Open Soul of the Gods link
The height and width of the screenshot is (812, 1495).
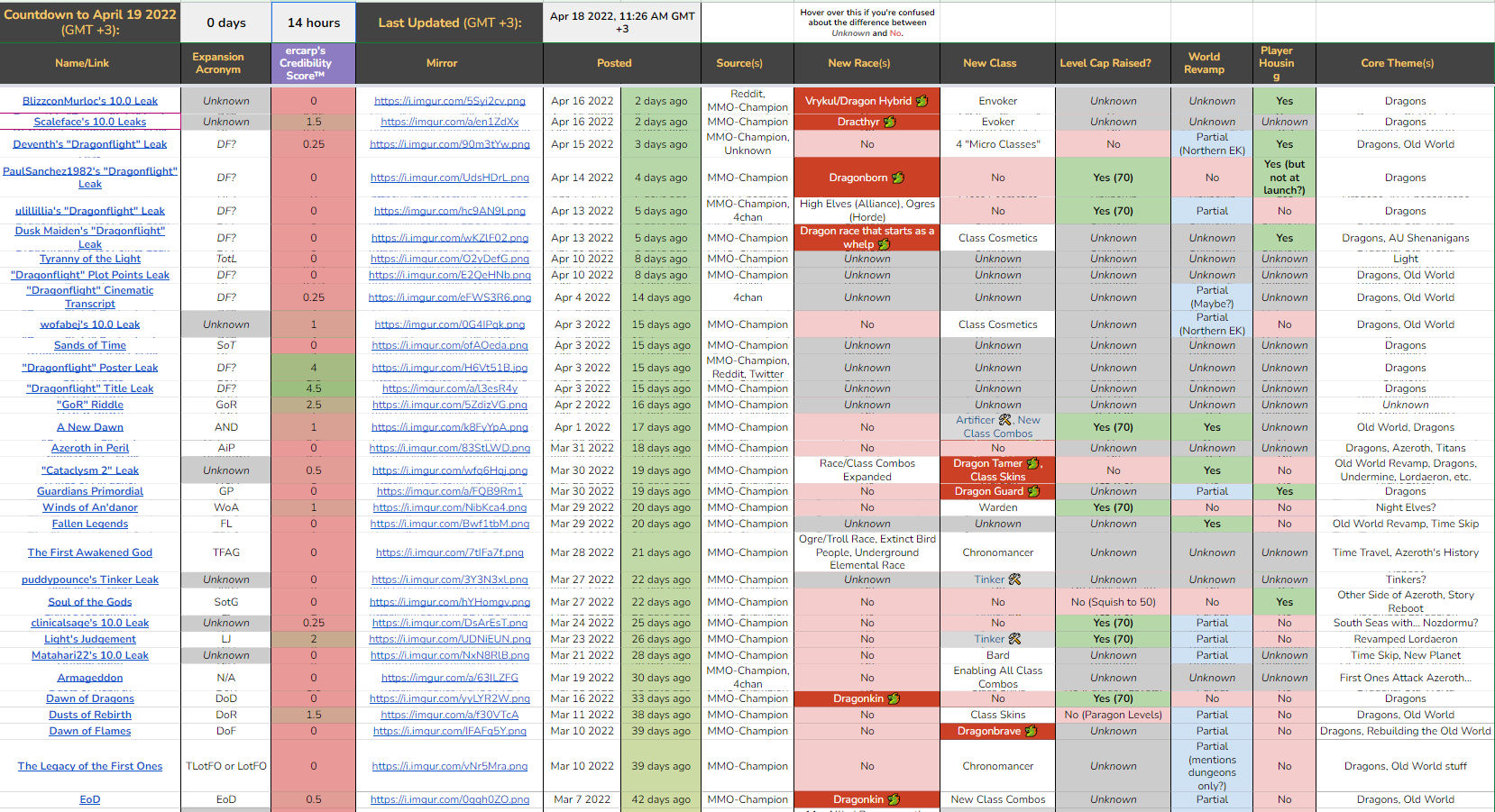[x=90, y=602]
